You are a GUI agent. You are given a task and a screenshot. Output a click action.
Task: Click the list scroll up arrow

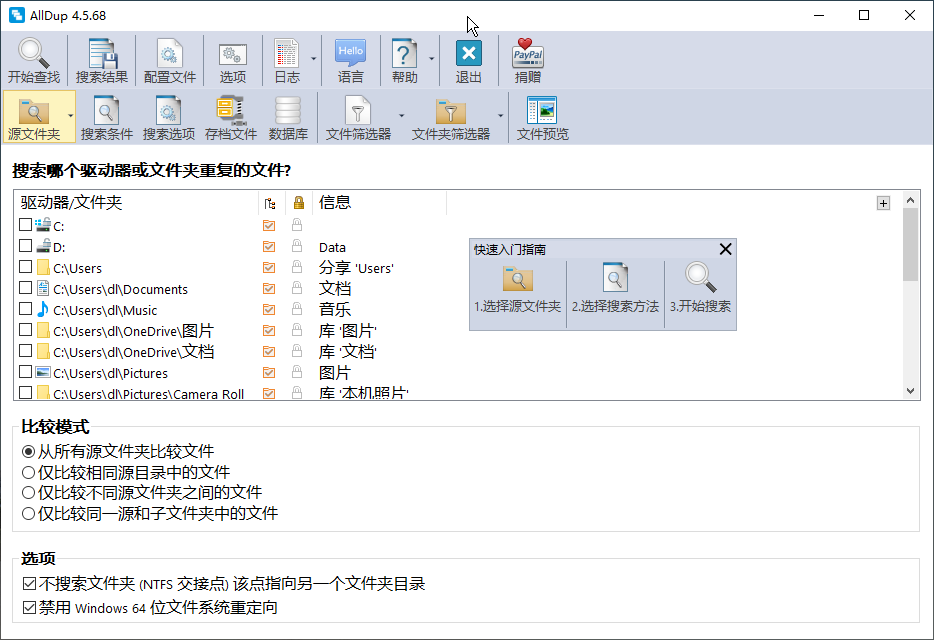910,200
